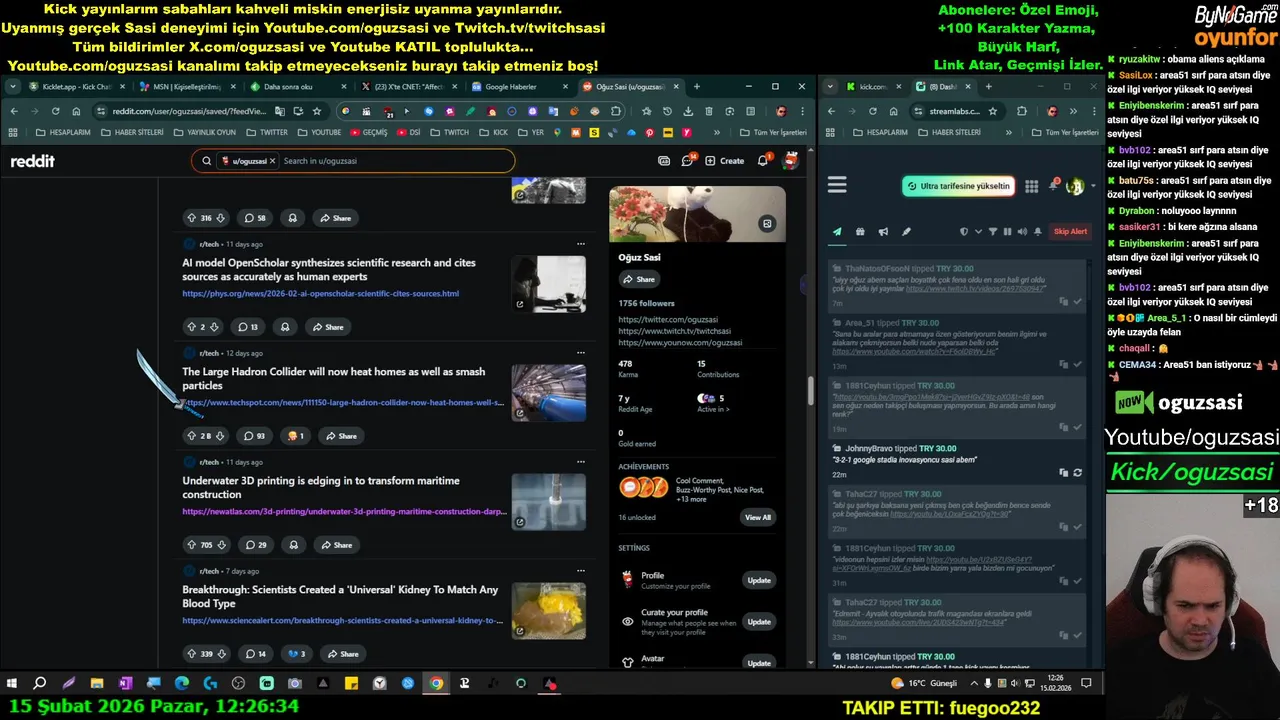This screenshot has height=720, width=1280.
Task: Reload the Reddit page
Action: [x=55, y=111]
